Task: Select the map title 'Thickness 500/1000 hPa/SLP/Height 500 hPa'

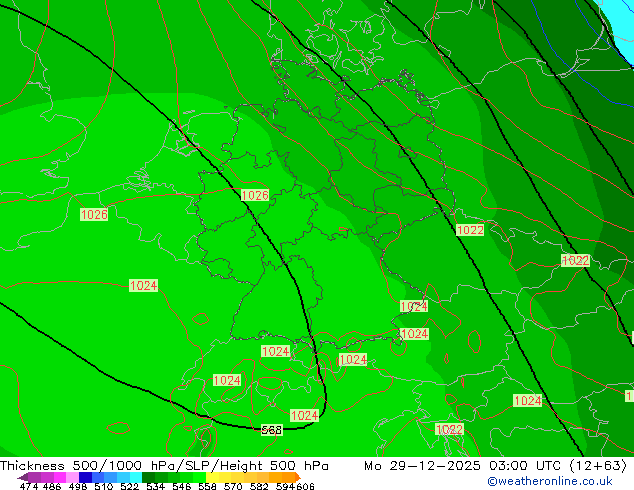Action: click(164, 466)
